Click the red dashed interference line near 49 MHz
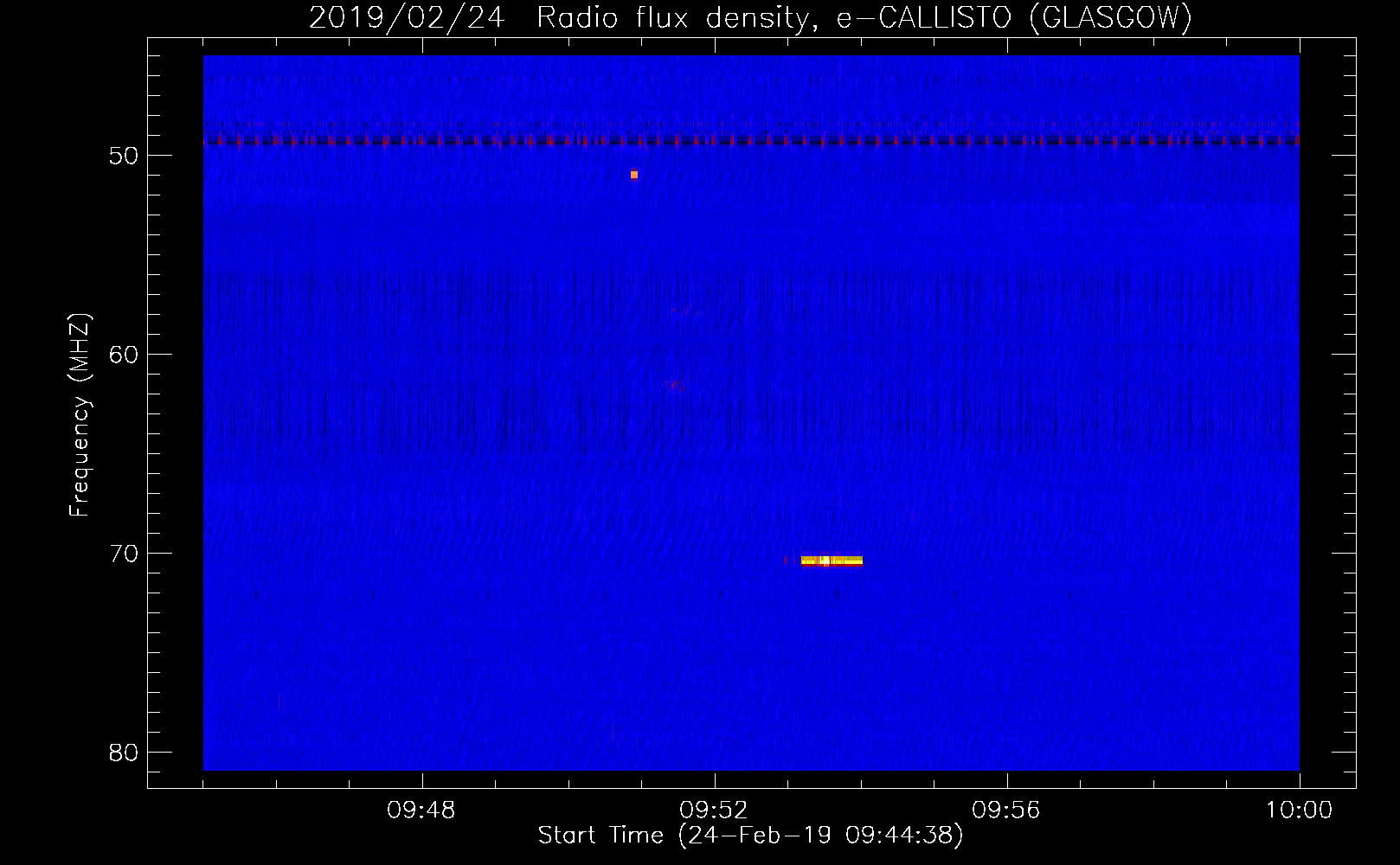1400x865 pixels. coord(751,140)
